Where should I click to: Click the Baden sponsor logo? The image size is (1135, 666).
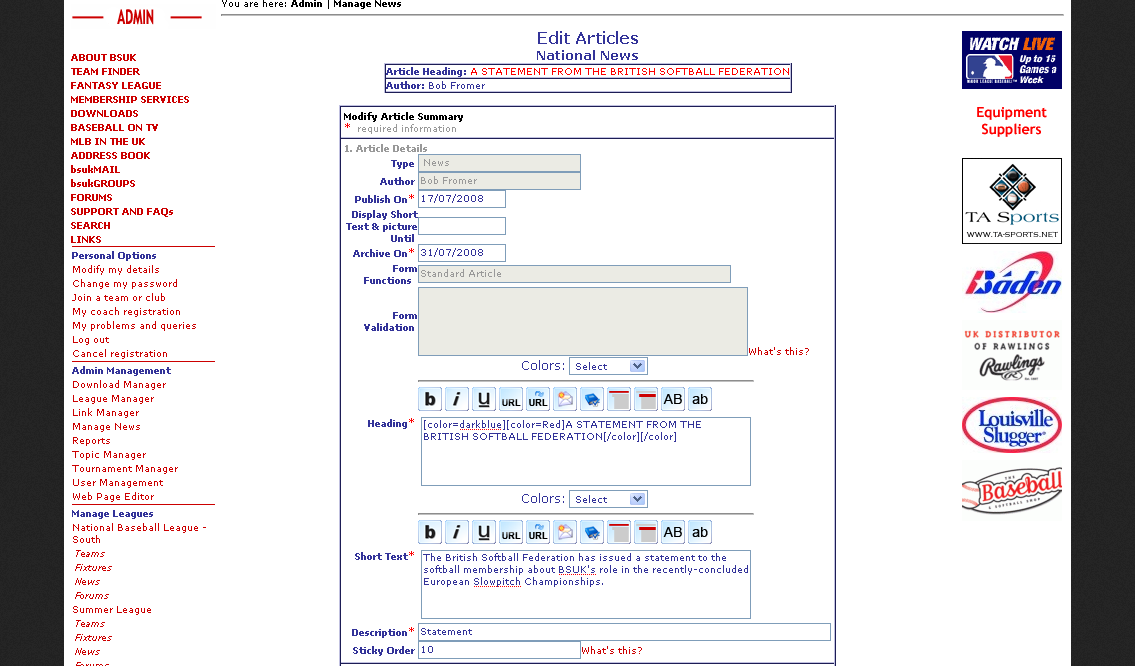pyautogui.click(x=1011, y=282)
